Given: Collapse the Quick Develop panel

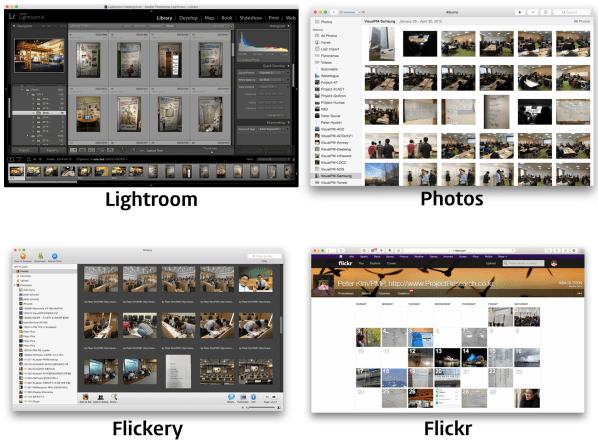Looking at the screenshot, I should 288,66.
